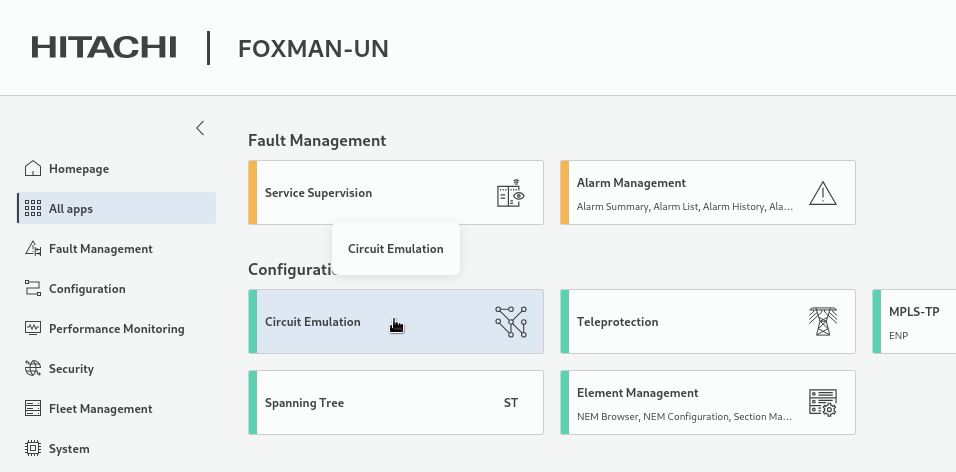
Task: Click the Element Management settings icon
Action: pos(822,403)
